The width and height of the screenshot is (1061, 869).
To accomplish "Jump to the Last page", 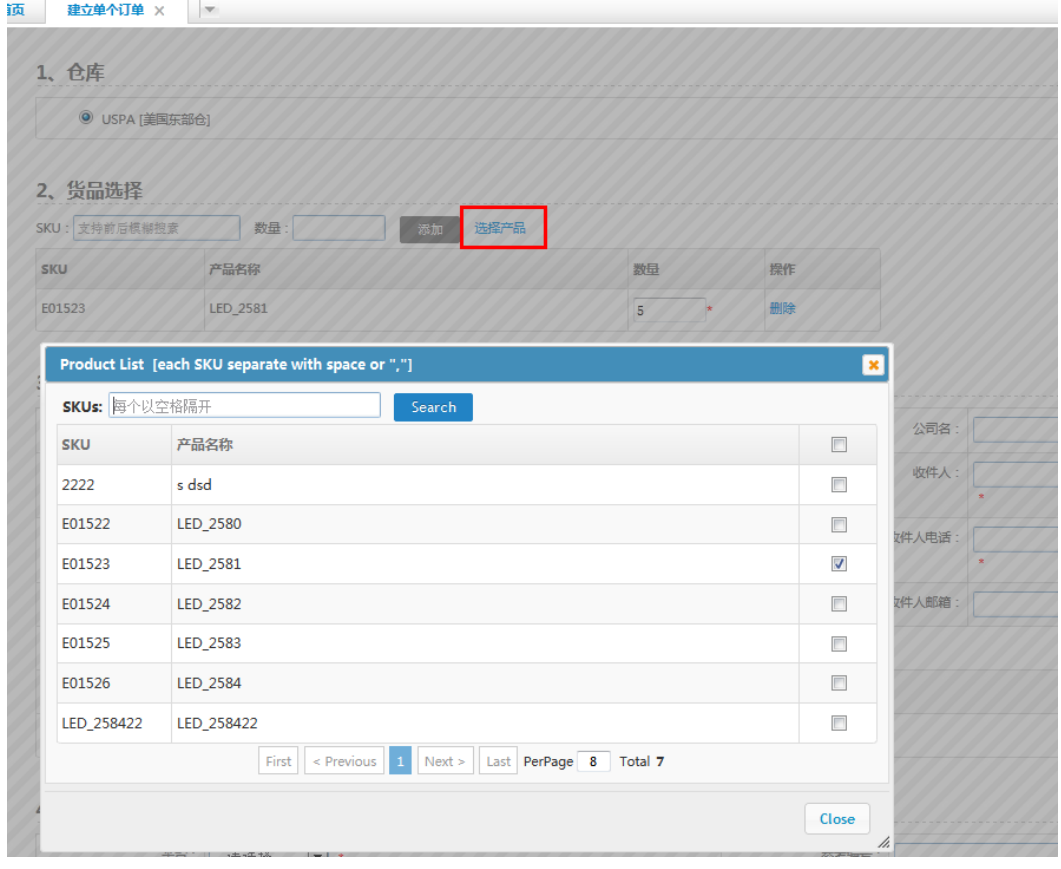I will pos(498,761).
